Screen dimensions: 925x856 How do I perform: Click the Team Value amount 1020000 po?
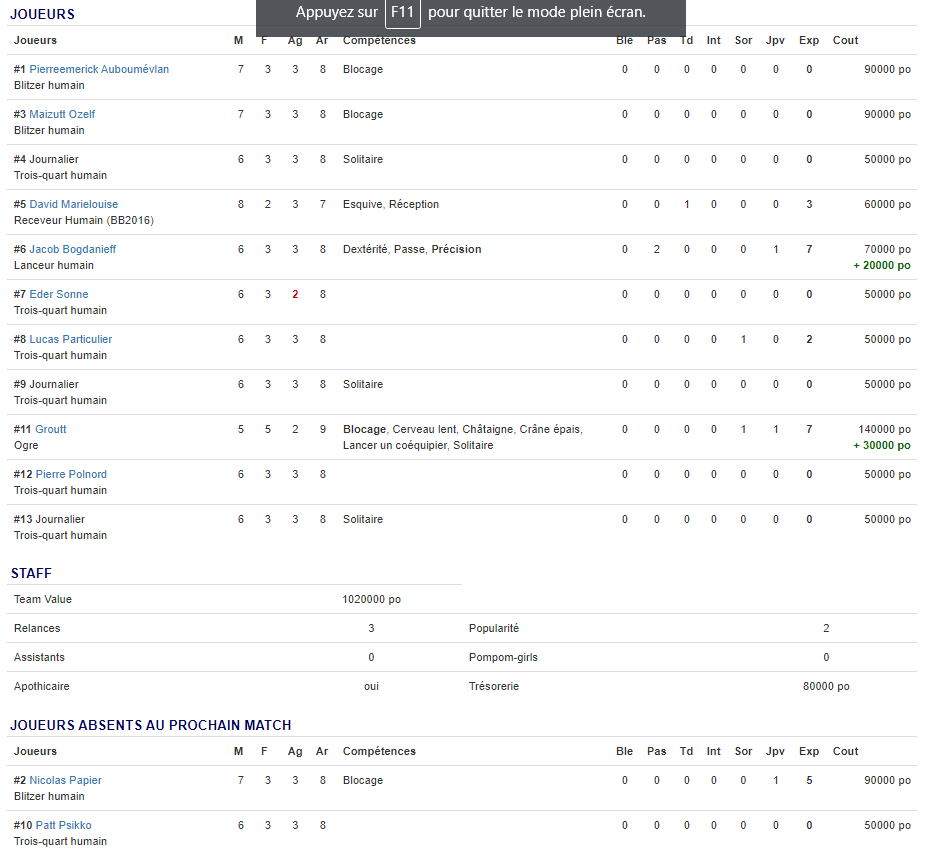[x=371, y=599]
